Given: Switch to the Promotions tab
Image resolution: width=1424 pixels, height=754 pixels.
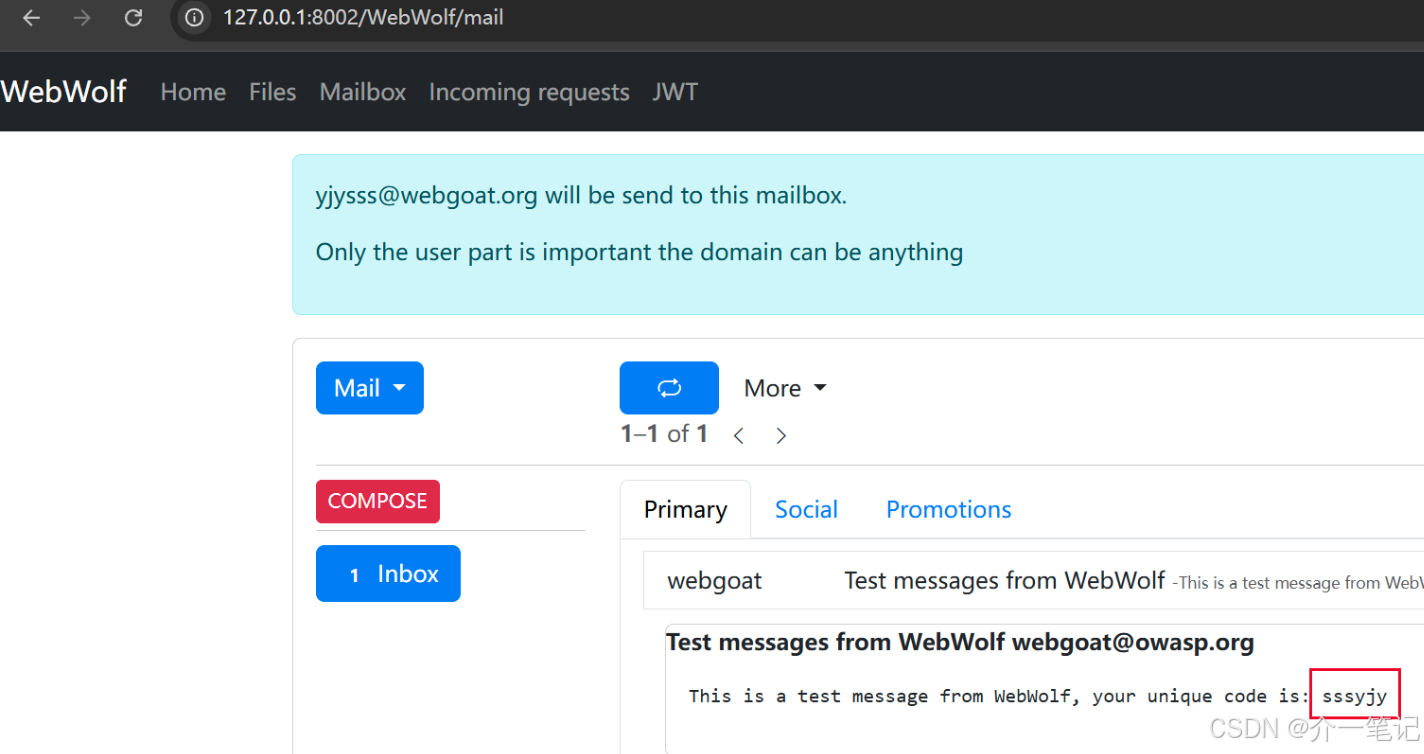Looking at the screenshot, I should (x=949, y=510).
